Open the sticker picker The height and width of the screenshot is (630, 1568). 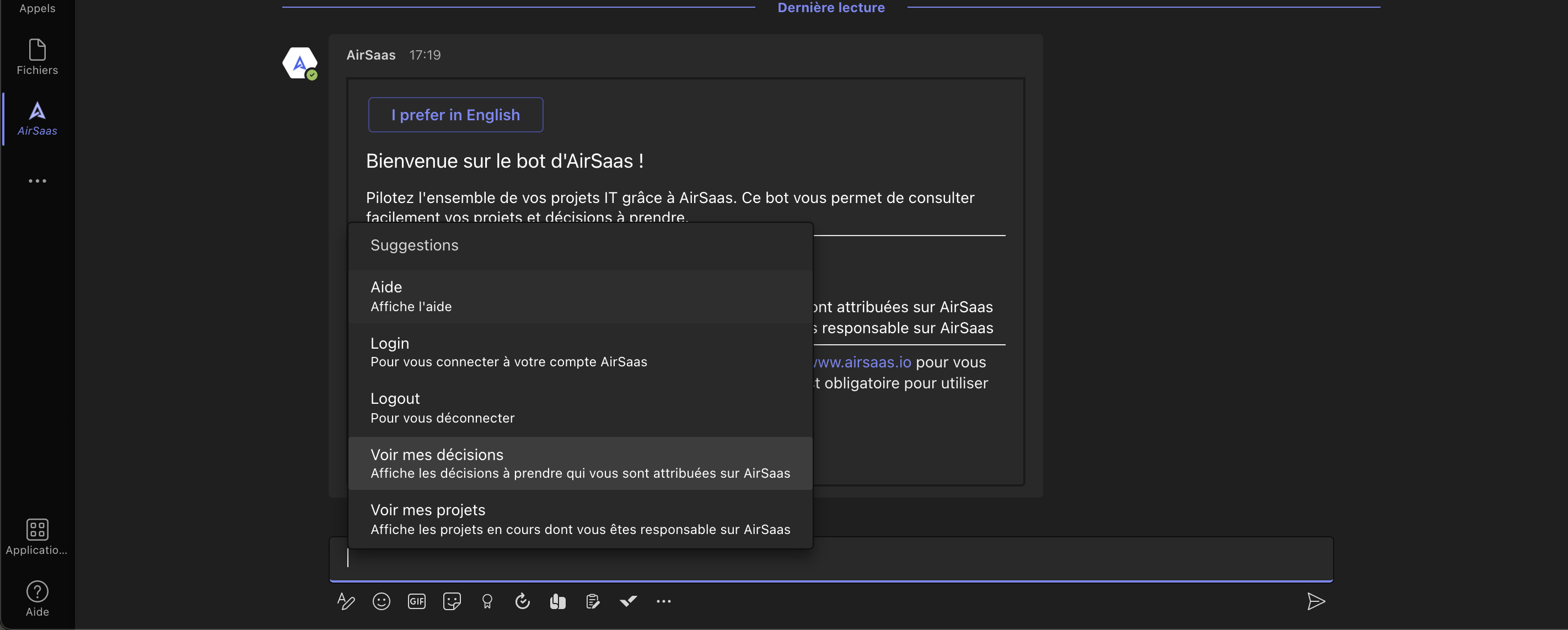(452, 601)
